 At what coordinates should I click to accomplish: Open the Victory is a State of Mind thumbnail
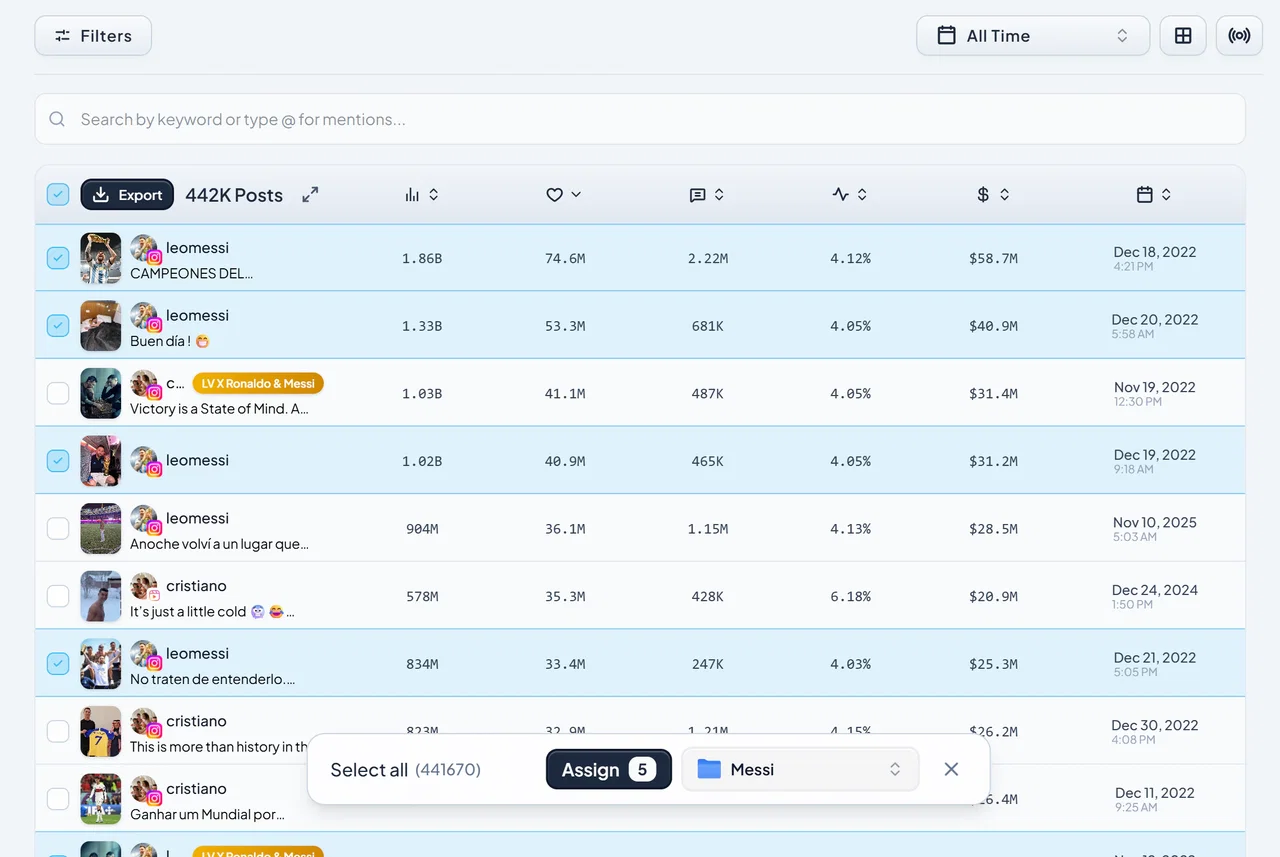101,393
